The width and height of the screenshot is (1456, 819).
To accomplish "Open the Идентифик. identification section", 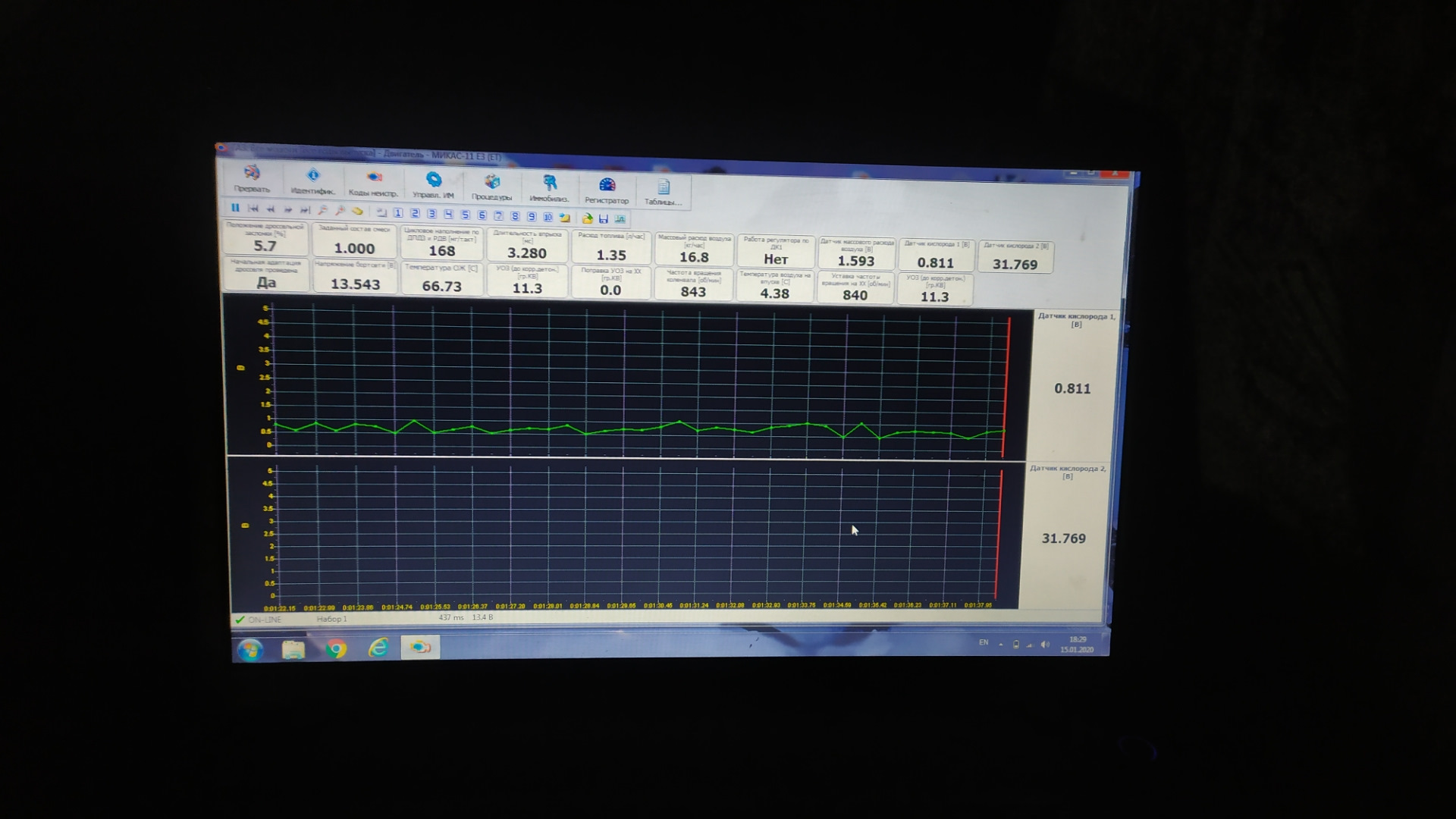I will pos(312,181).
